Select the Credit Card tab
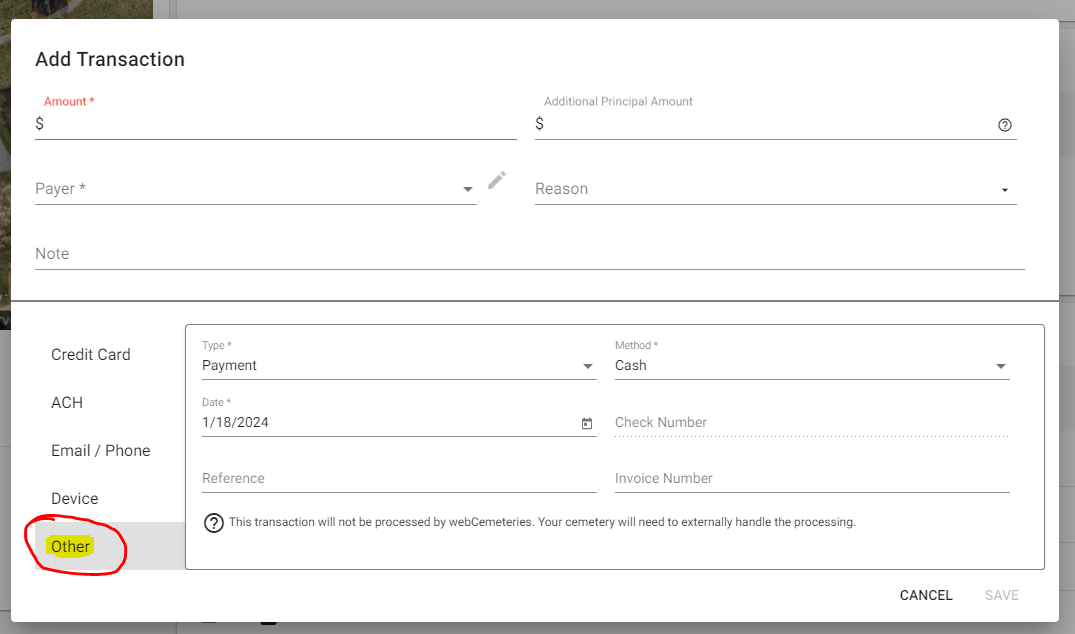 [x=91, y=355]
